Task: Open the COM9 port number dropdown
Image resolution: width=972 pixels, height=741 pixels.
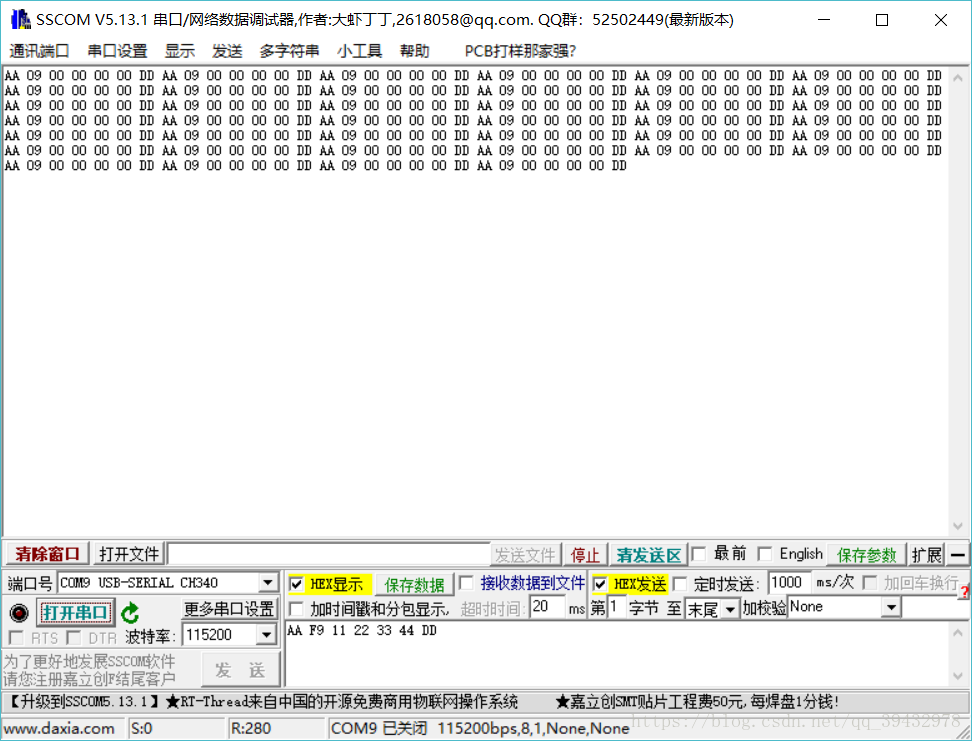Action: pos(266,583)
